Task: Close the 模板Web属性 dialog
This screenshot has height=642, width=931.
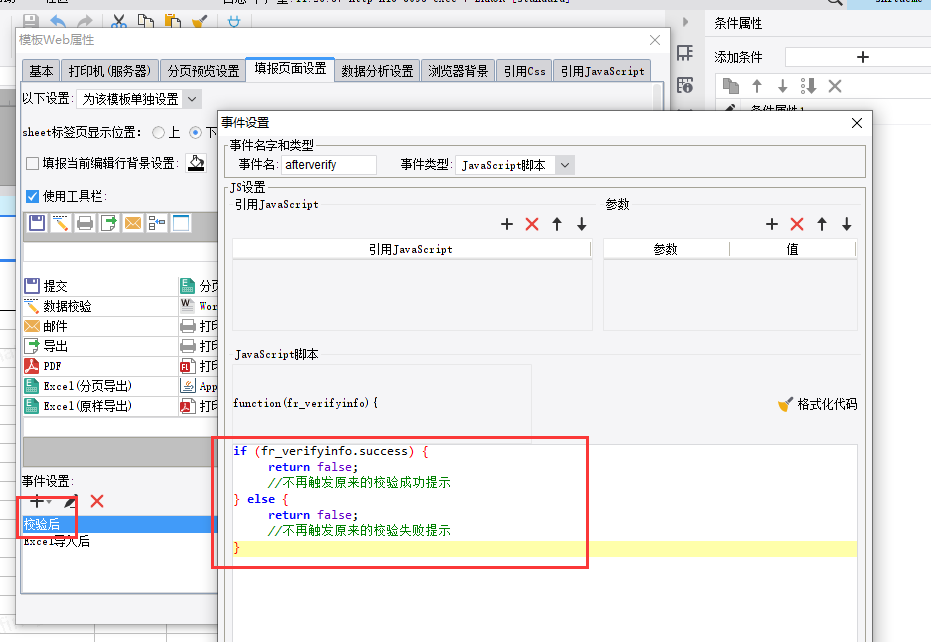Action: tap(655, 40)
